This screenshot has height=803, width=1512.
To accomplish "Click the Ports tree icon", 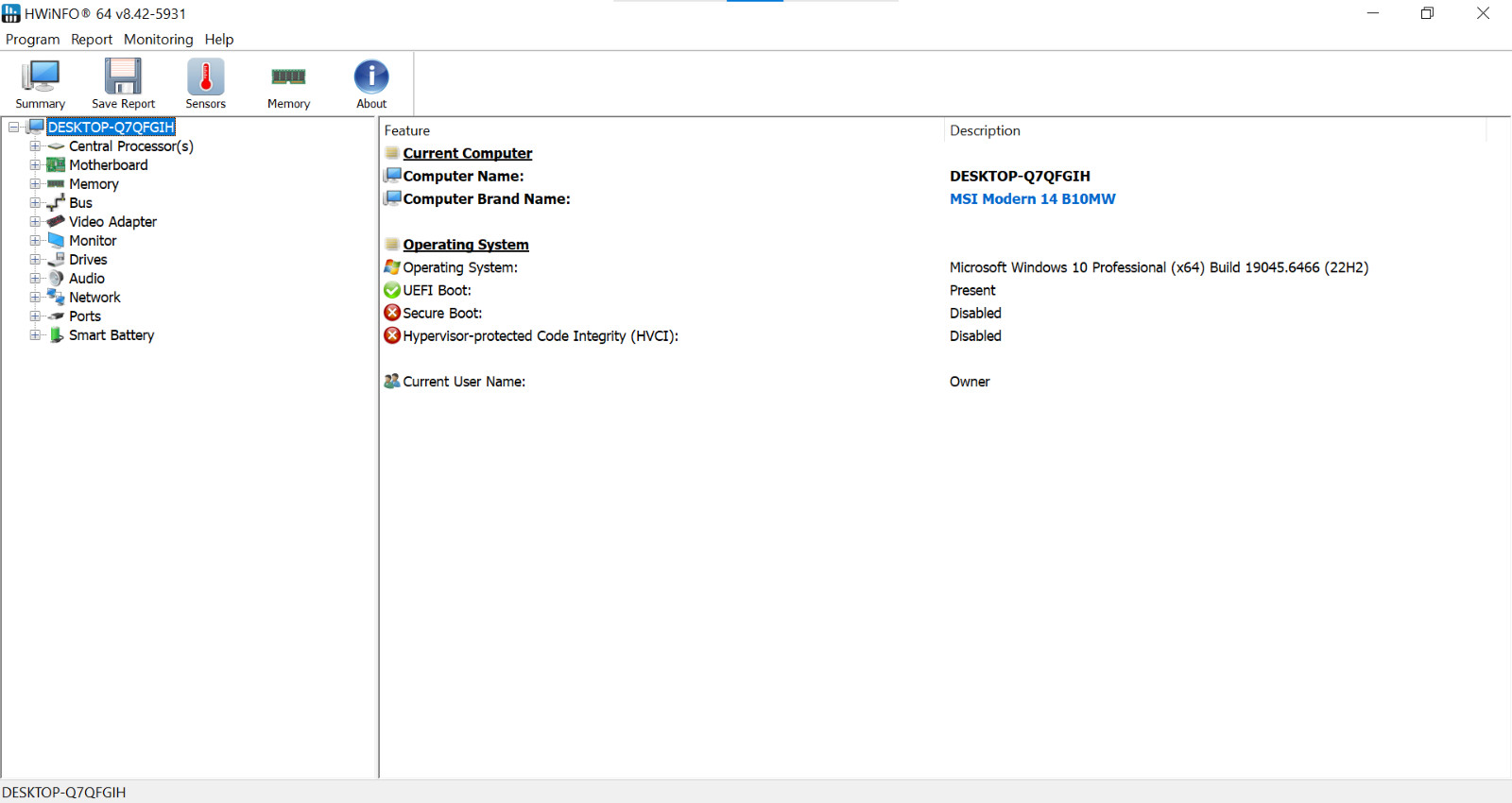I will pyautogui.click(x=56, y=316).
